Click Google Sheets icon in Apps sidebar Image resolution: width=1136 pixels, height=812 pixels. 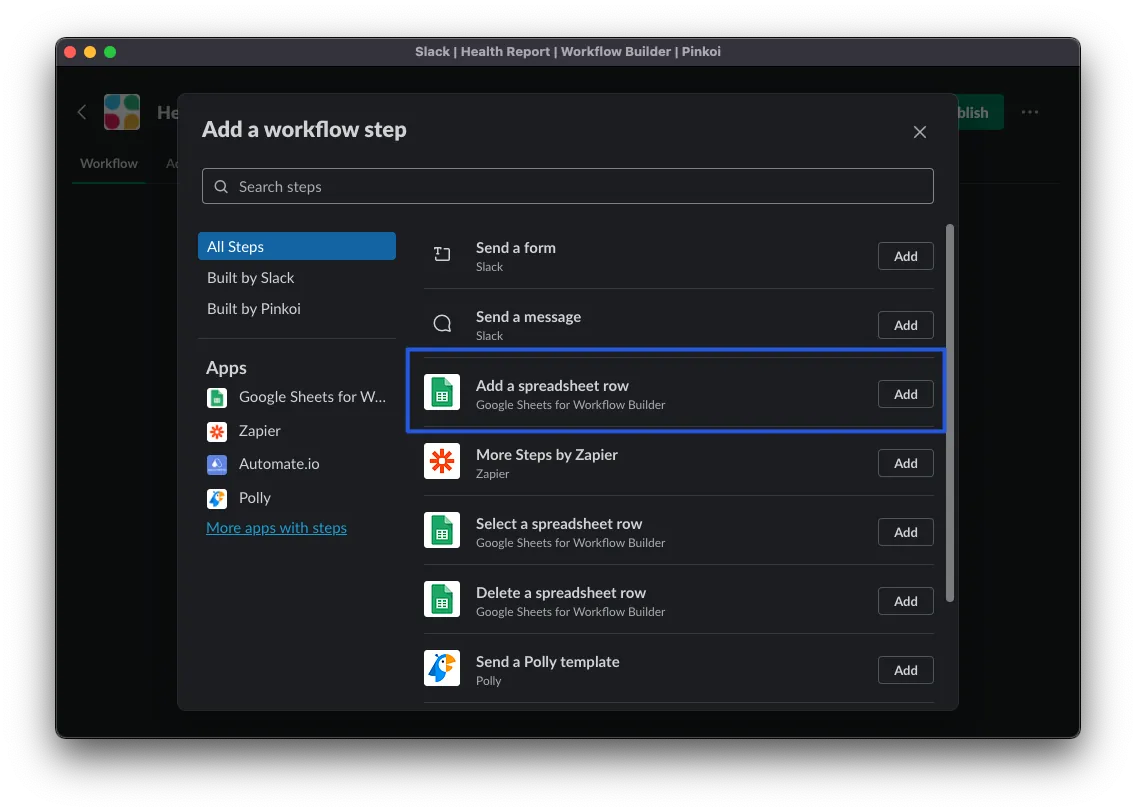click(x=217, y=397)
